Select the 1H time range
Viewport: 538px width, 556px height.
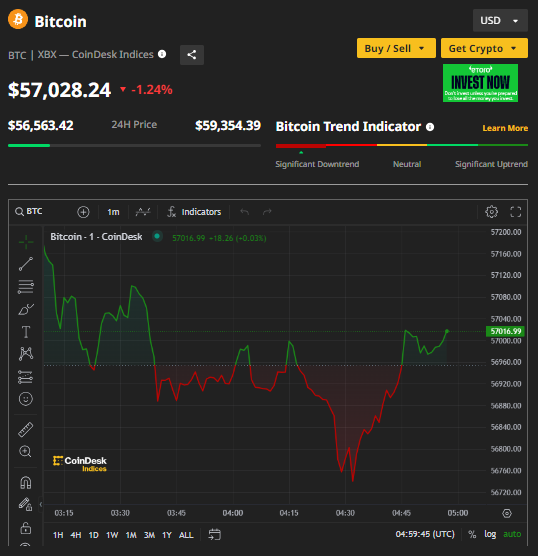(58, 535)
